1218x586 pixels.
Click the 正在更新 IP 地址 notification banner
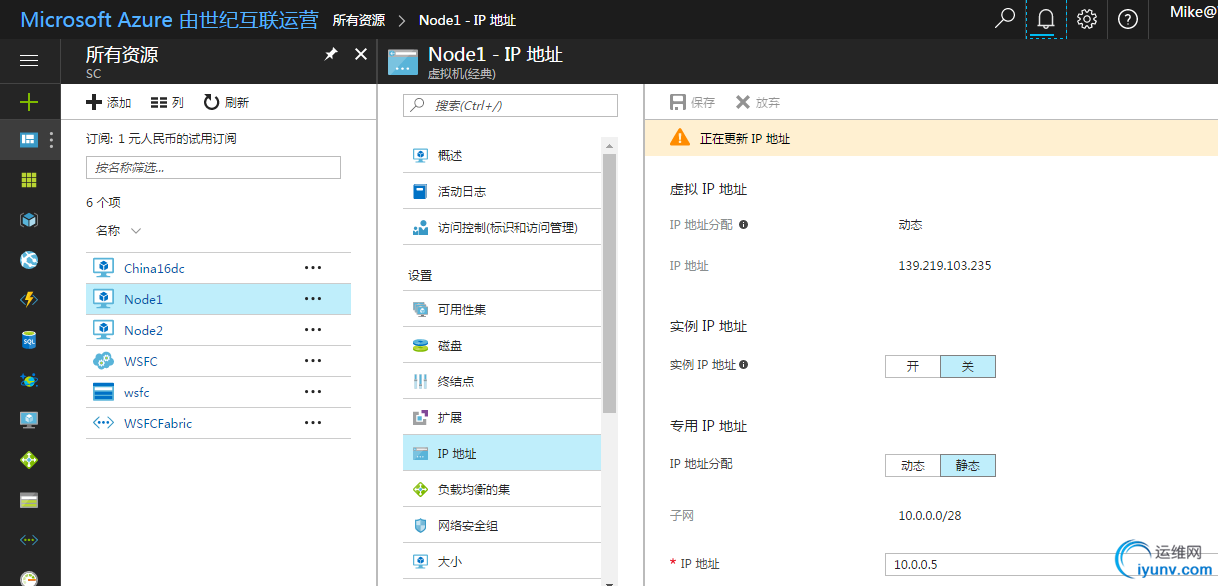coord(931,138)
